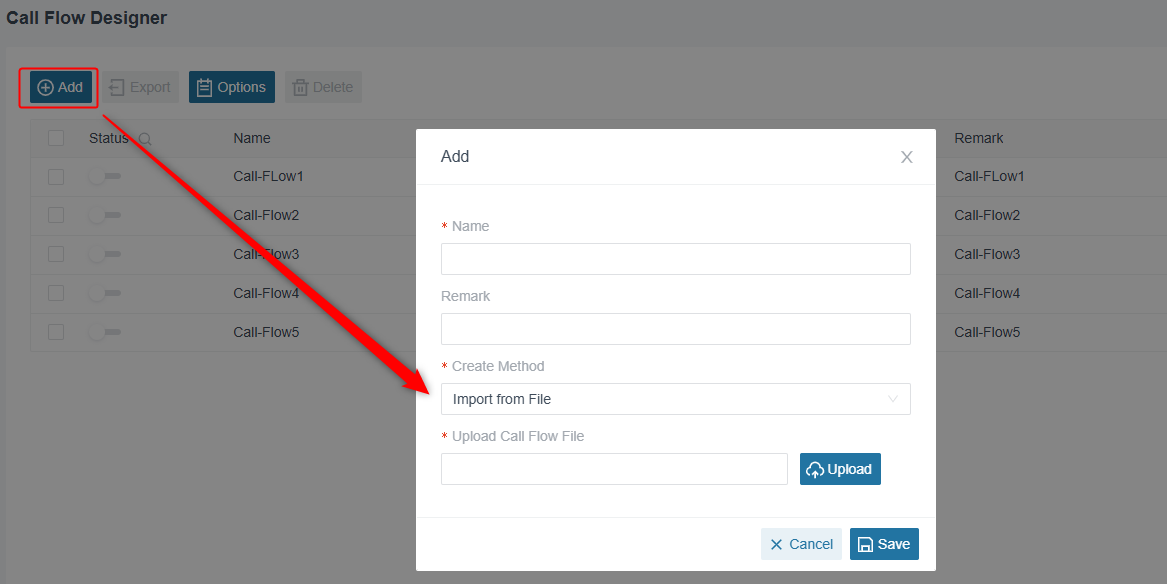
Task: Click the Upload Call Flow File field
Action: click(614, 469)
